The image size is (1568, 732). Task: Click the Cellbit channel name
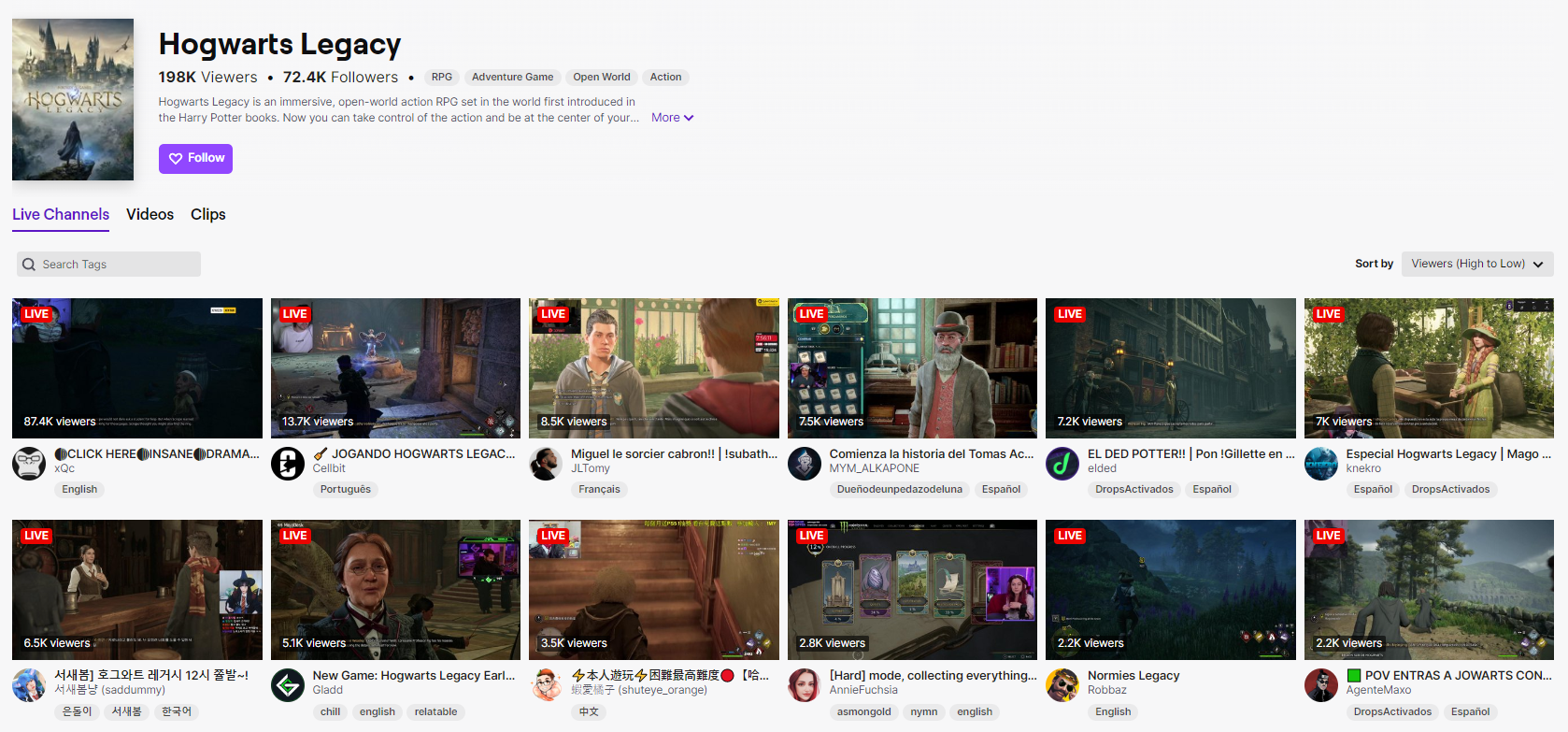pyautogui.click(x=329, y=468)
